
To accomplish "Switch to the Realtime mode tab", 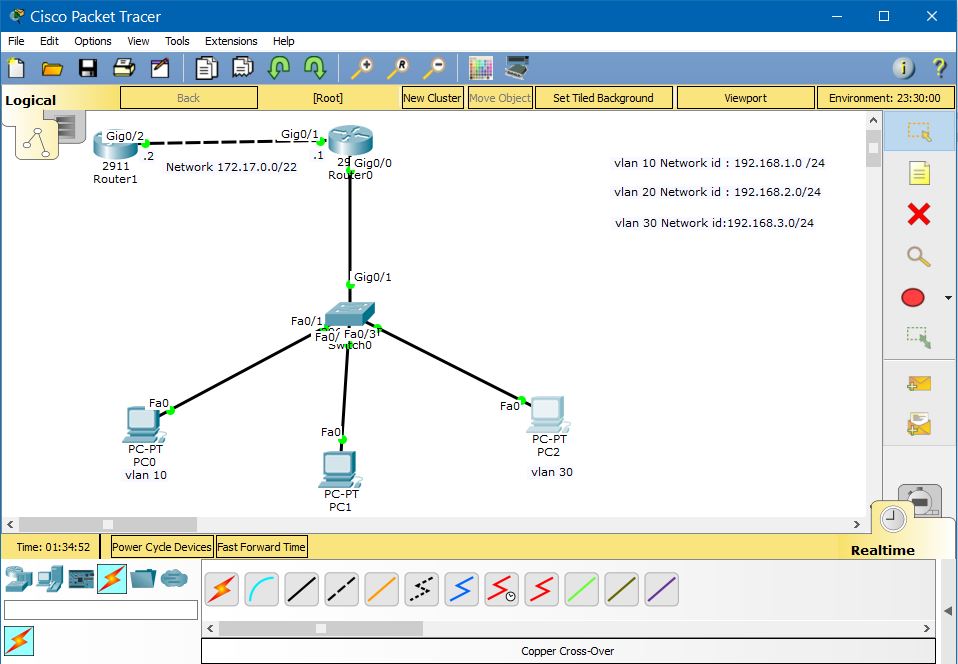I will coord(883,550).
